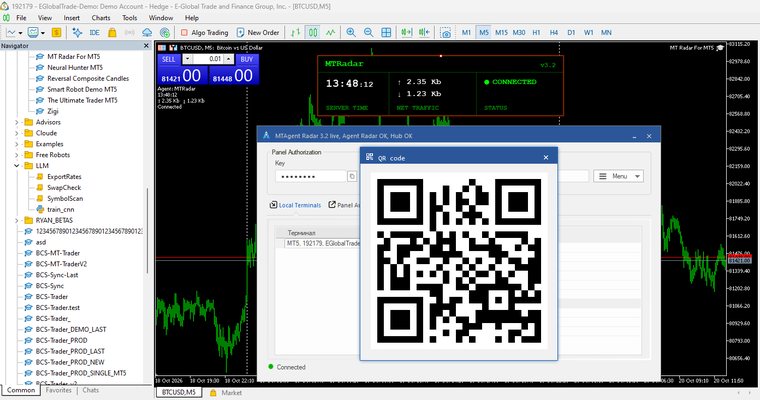Viewport: 760px width, 400px height.
Task: Close the QR code dialog
Action: pos(546,157)
